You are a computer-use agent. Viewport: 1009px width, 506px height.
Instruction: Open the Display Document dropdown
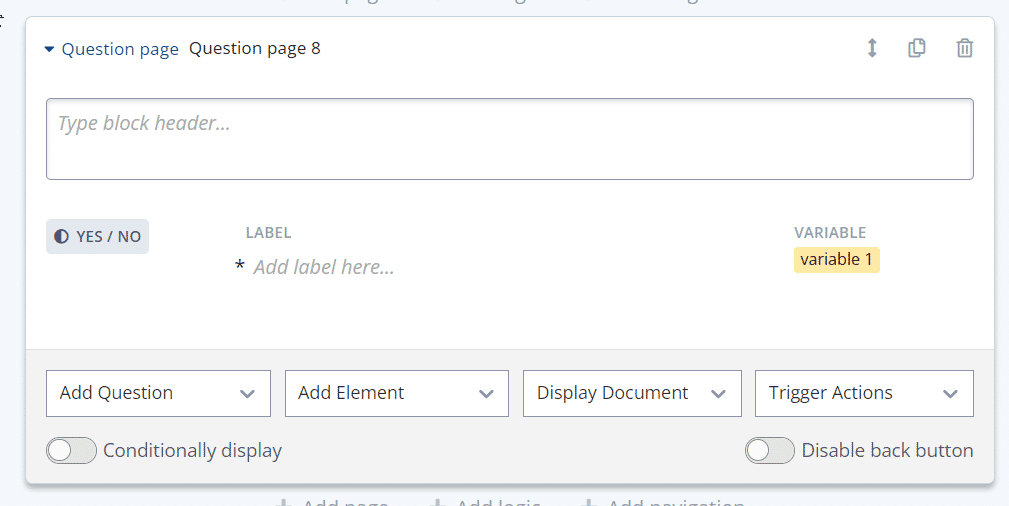coord(633,393)
